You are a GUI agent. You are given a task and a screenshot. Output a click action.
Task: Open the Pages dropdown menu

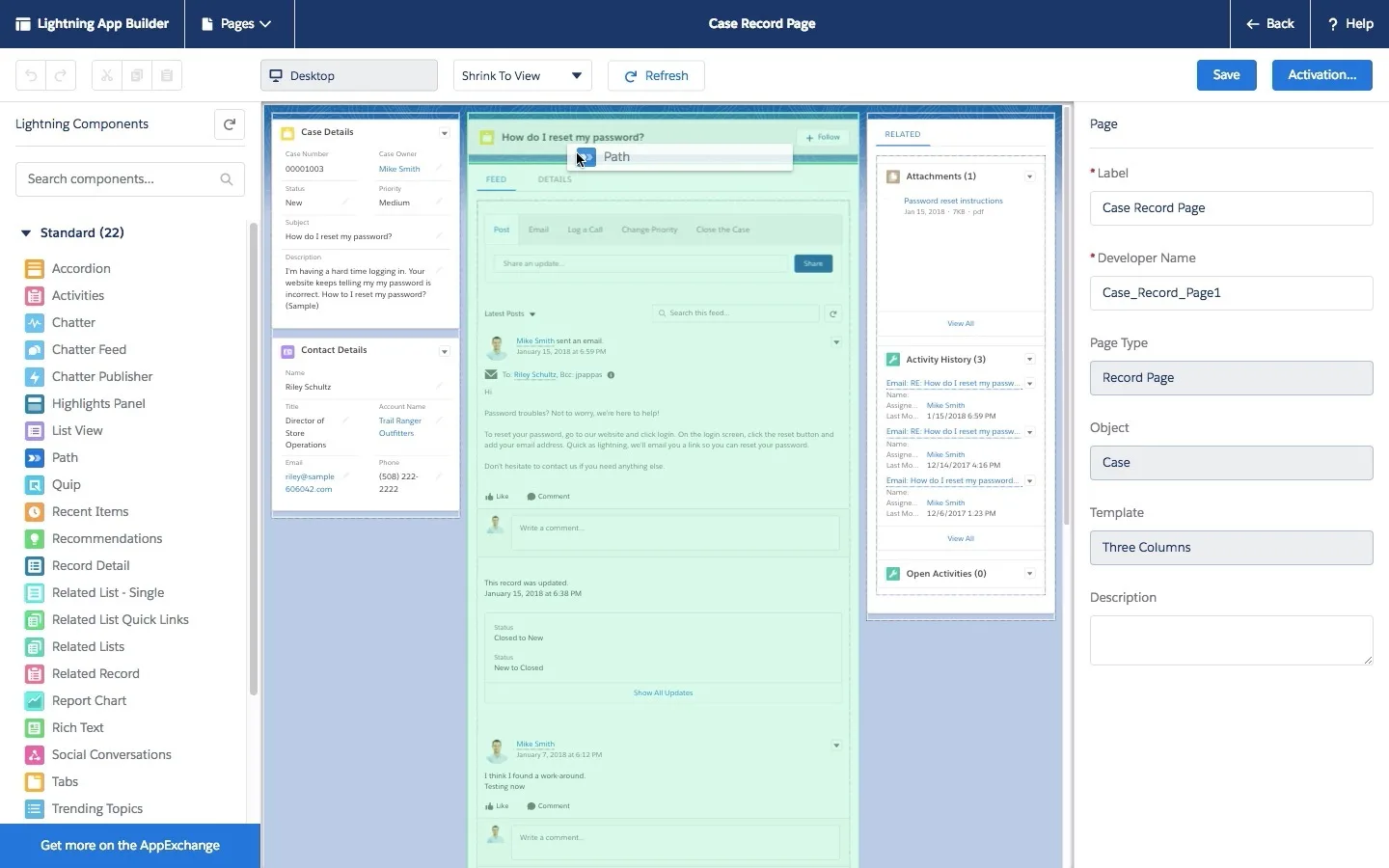237,24
